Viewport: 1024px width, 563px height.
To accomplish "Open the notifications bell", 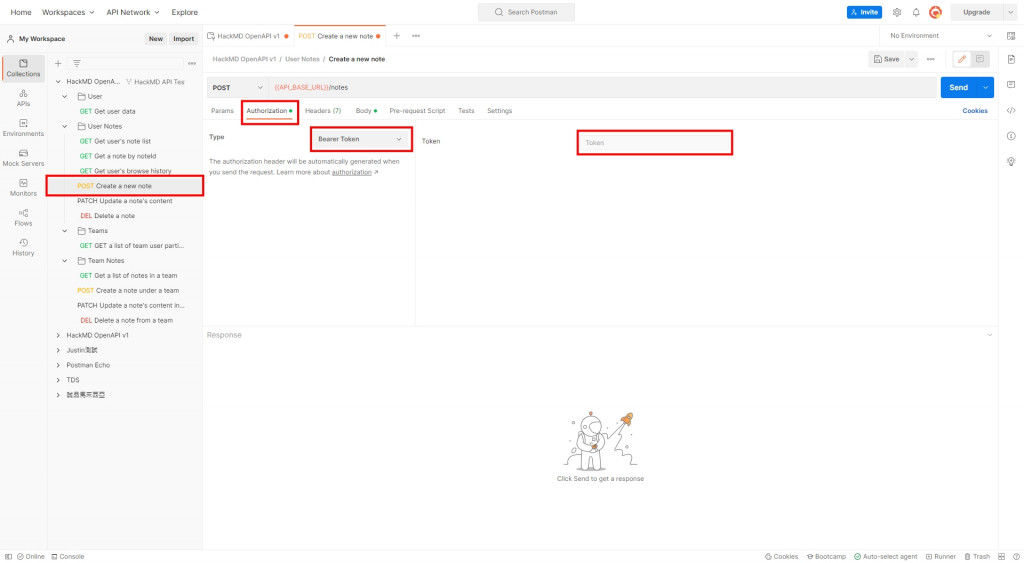I will [x=916, y=12].
